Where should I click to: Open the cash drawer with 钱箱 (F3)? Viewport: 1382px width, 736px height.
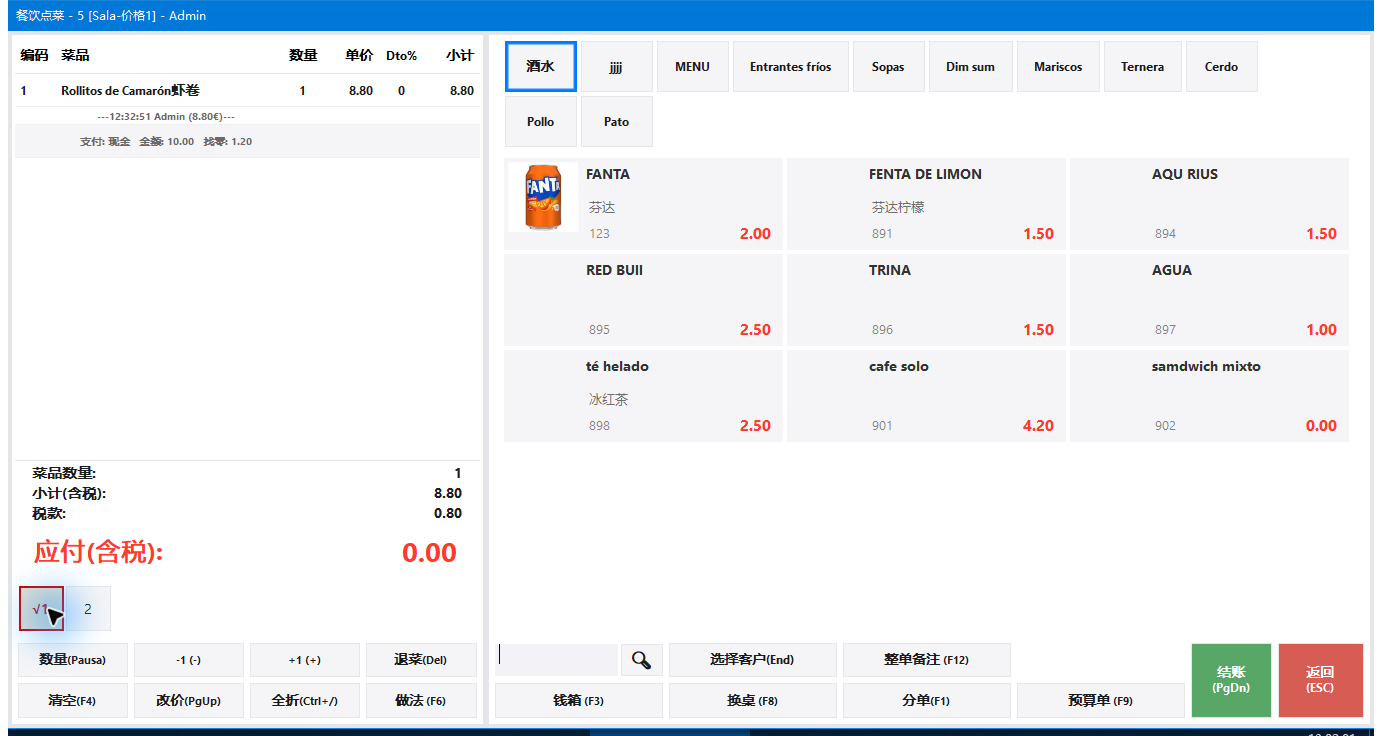[579, 701]
